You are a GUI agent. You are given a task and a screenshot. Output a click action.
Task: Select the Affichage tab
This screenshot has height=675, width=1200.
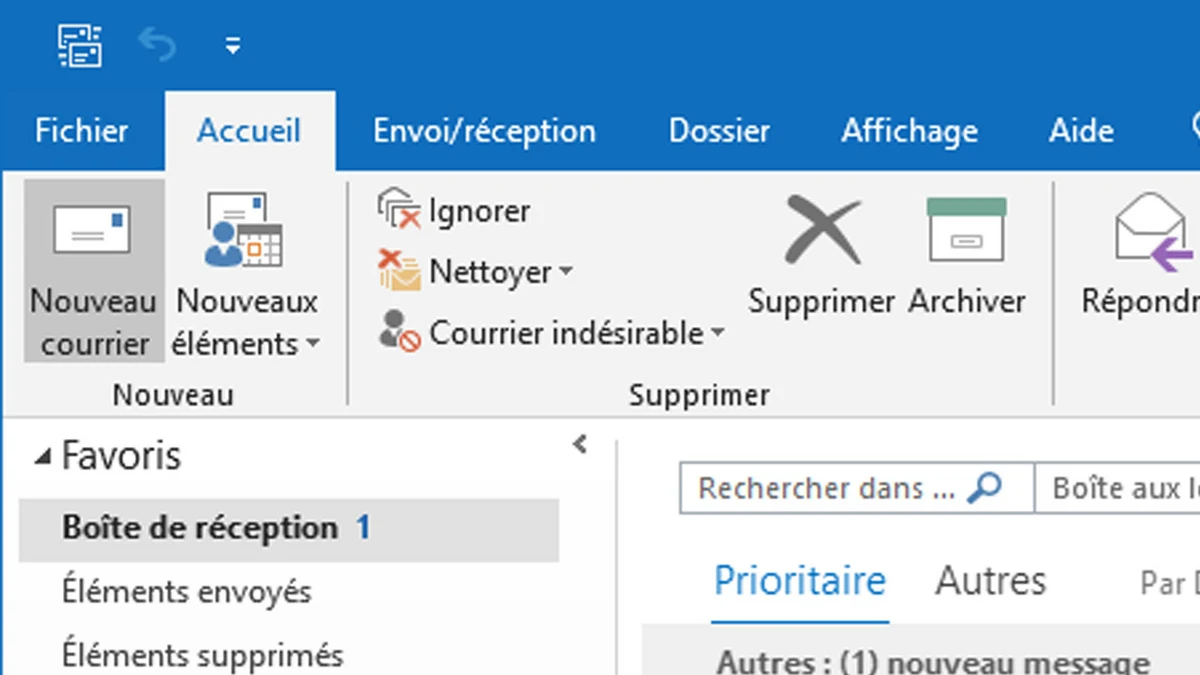tap(908, 130)
